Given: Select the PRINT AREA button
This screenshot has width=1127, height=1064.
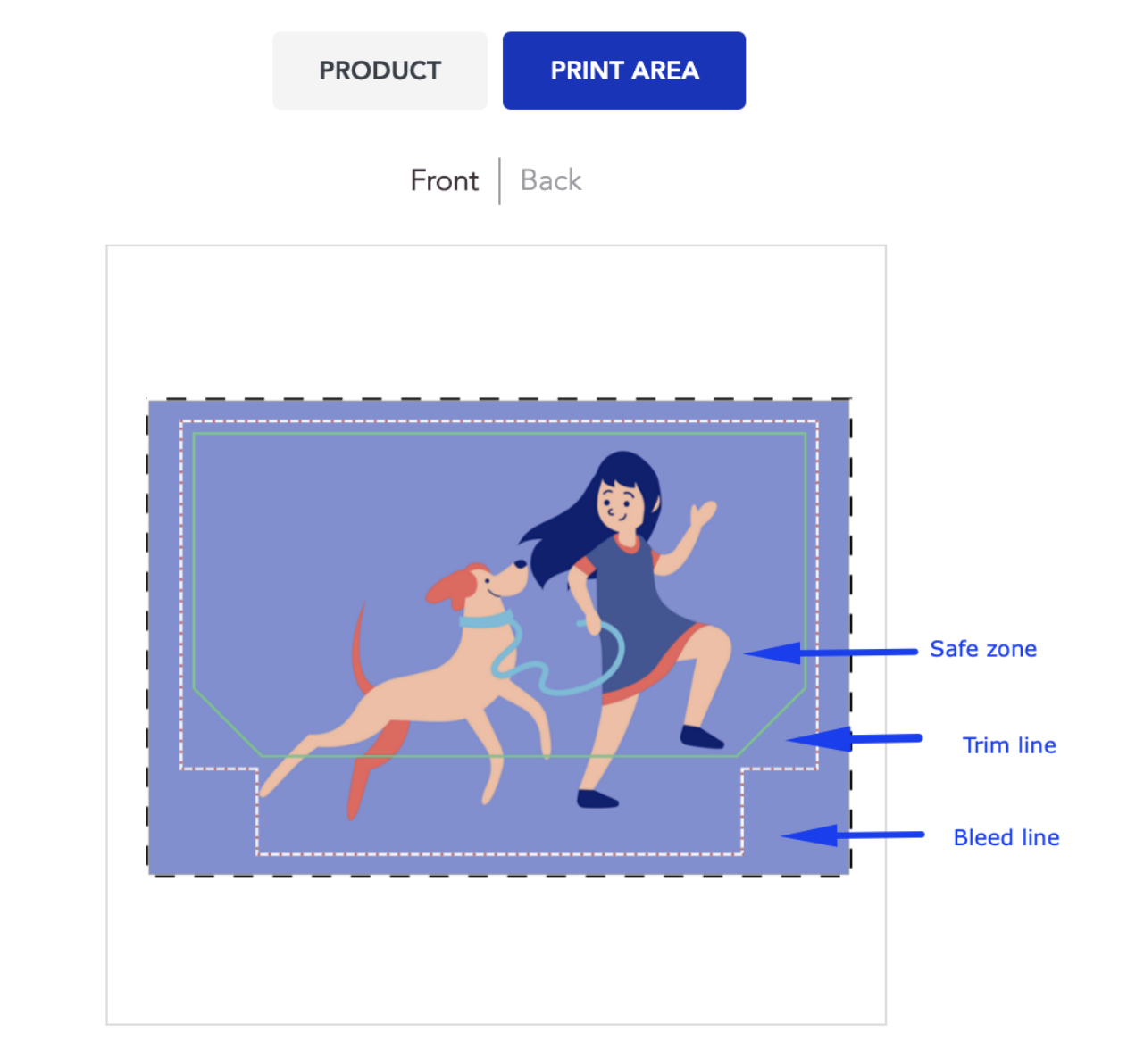Looking at the screenshot, I should point(623,71).
